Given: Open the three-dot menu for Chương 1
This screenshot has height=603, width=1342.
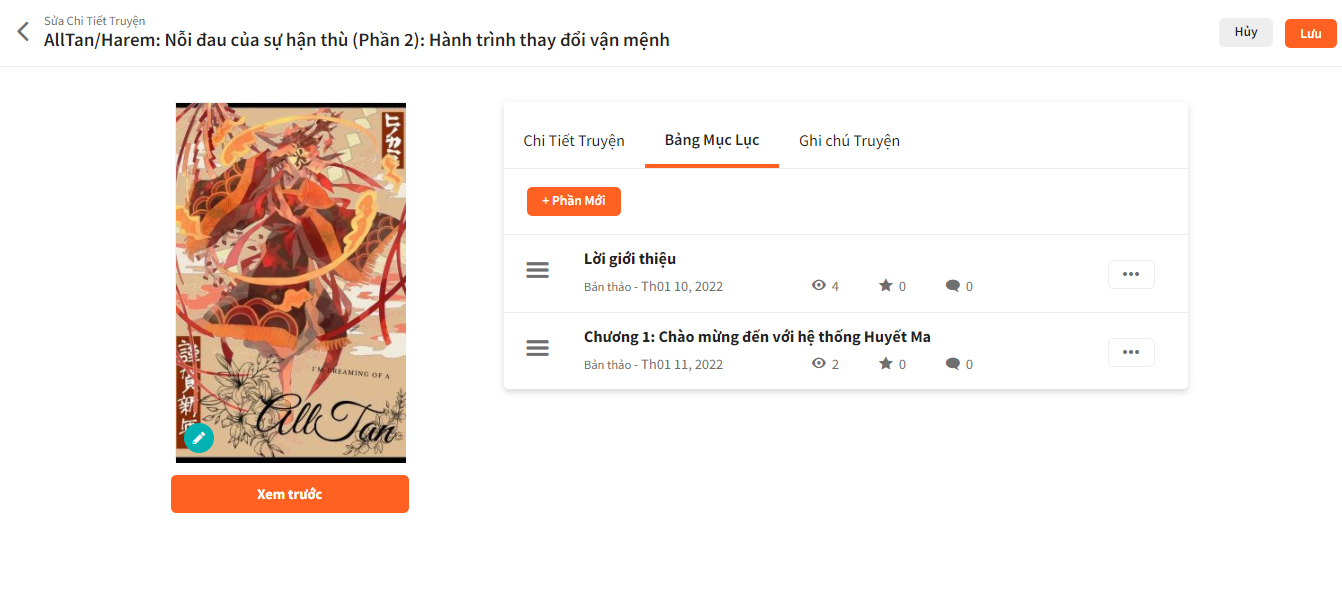Looking at the screenshot, I should 1131,352.
